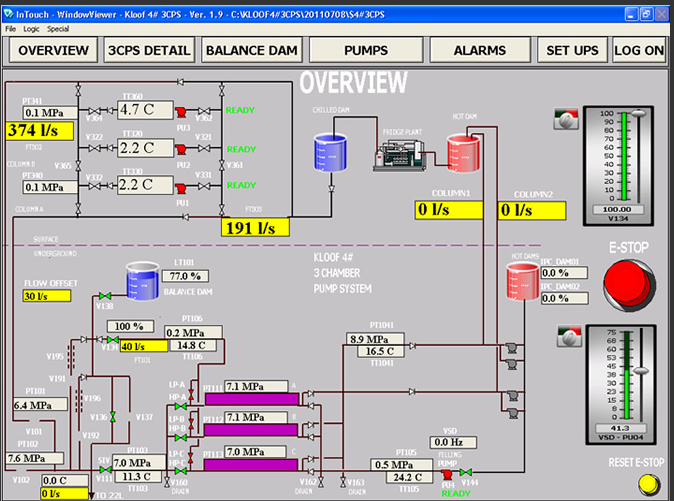Screen dimensions: 674x501
Task: Click the green V111 valve
Action: pyautogui.click(x=106, y=470)
